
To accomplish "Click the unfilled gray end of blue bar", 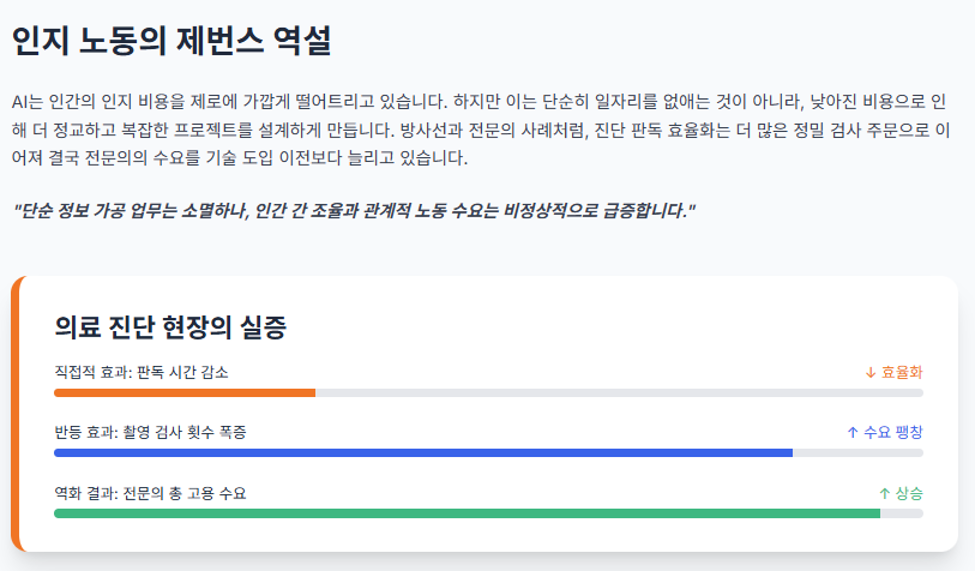I will (858, 453).
